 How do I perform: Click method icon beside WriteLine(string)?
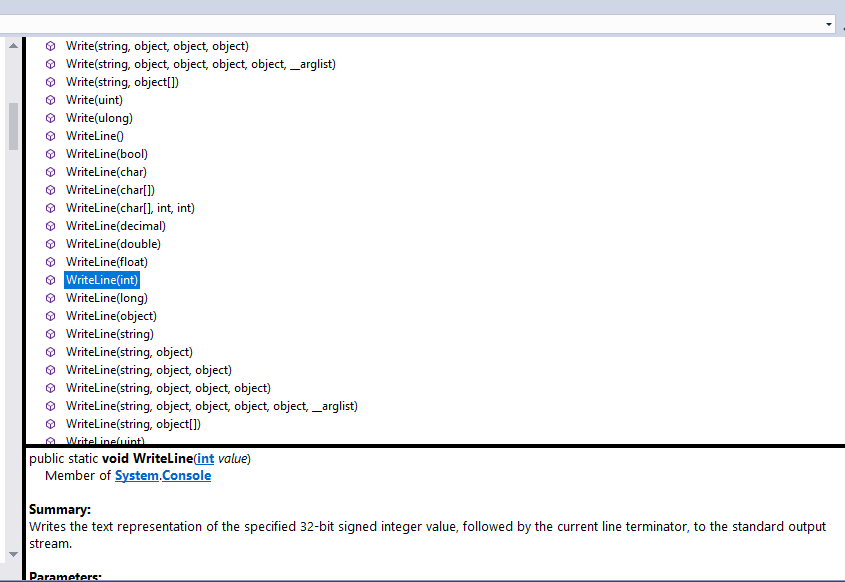(51, 334)
